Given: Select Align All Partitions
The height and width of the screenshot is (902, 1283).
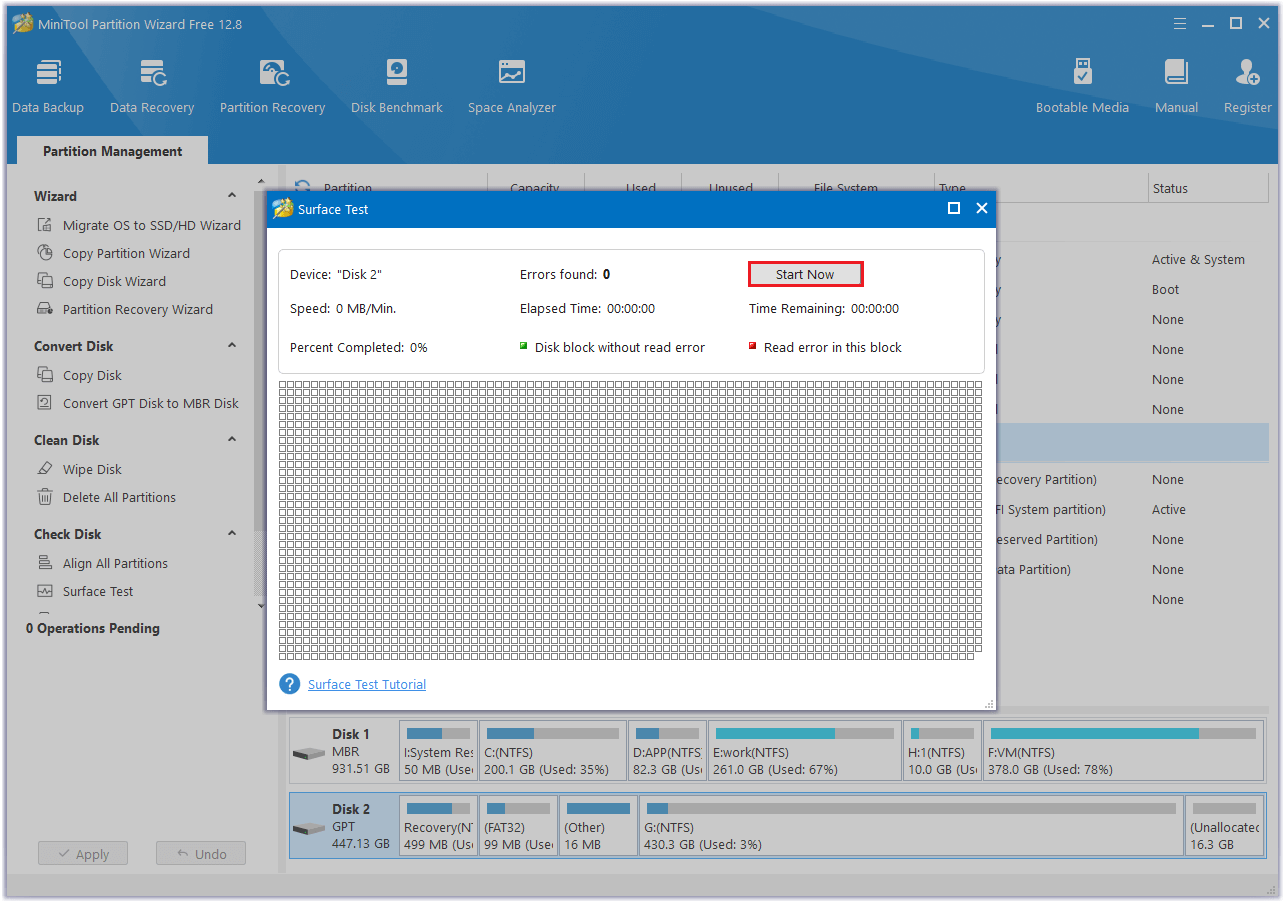Looking at the screenshot, I should [102, 563].
